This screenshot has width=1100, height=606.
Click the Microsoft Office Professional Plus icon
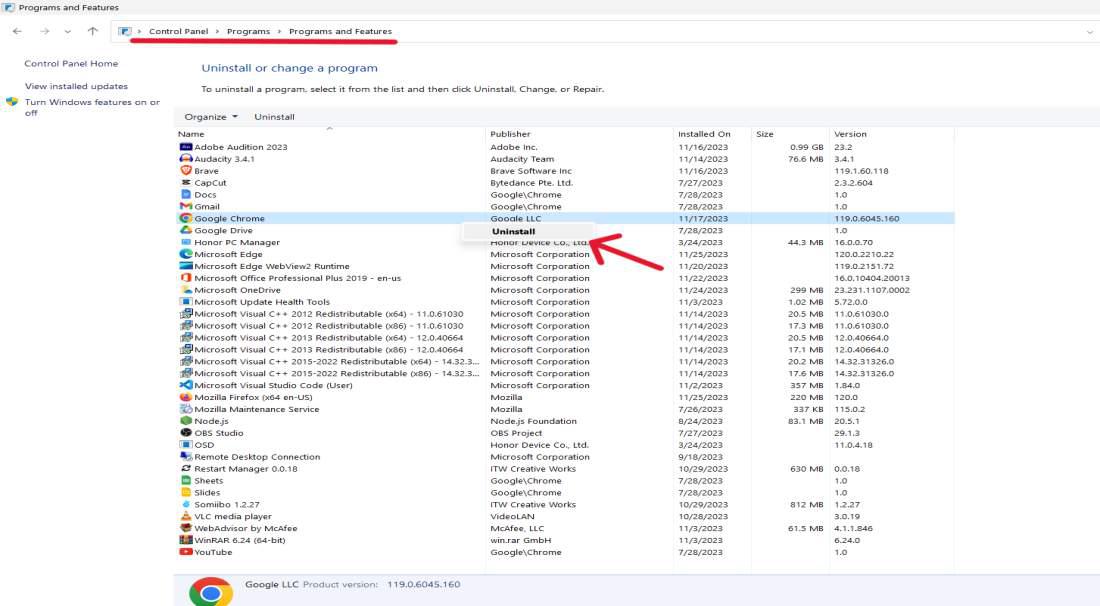186,278
